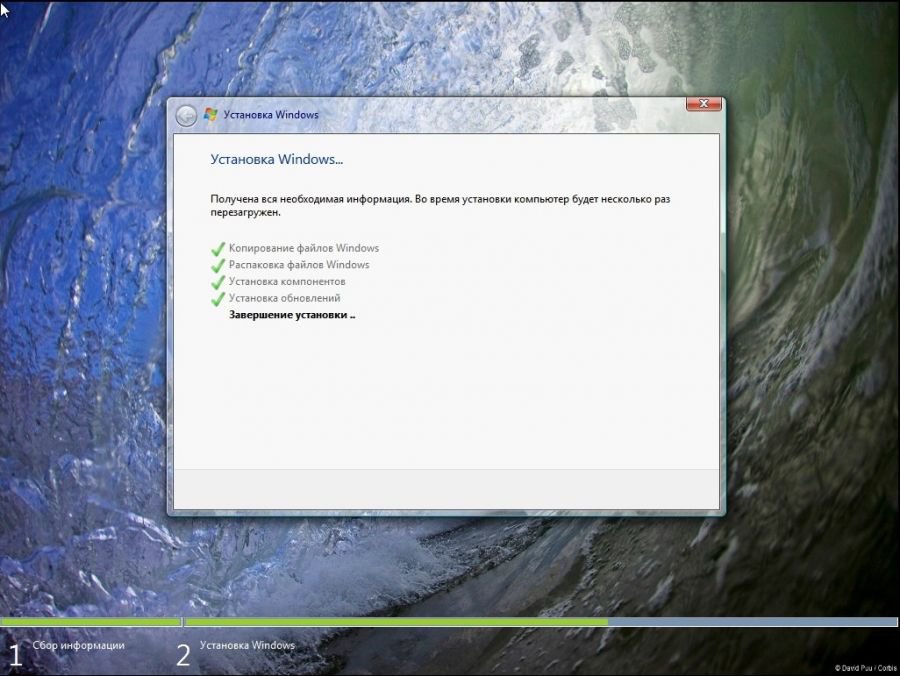The image size is (900, 676).
Task: Select the 'Установка компонентов' step text
Action: pyautogui.click(x=287, y=281)
